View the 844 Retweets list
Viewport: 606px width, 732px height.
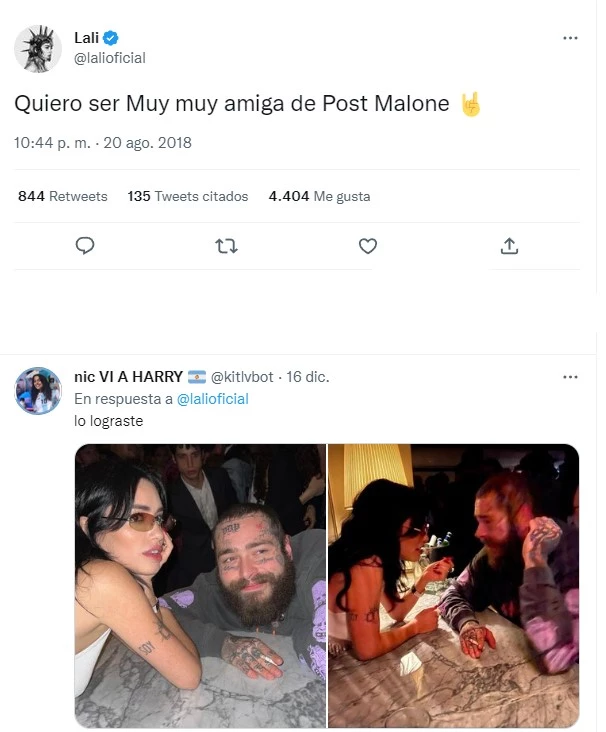pyautogui.click(x=62, y=196)
